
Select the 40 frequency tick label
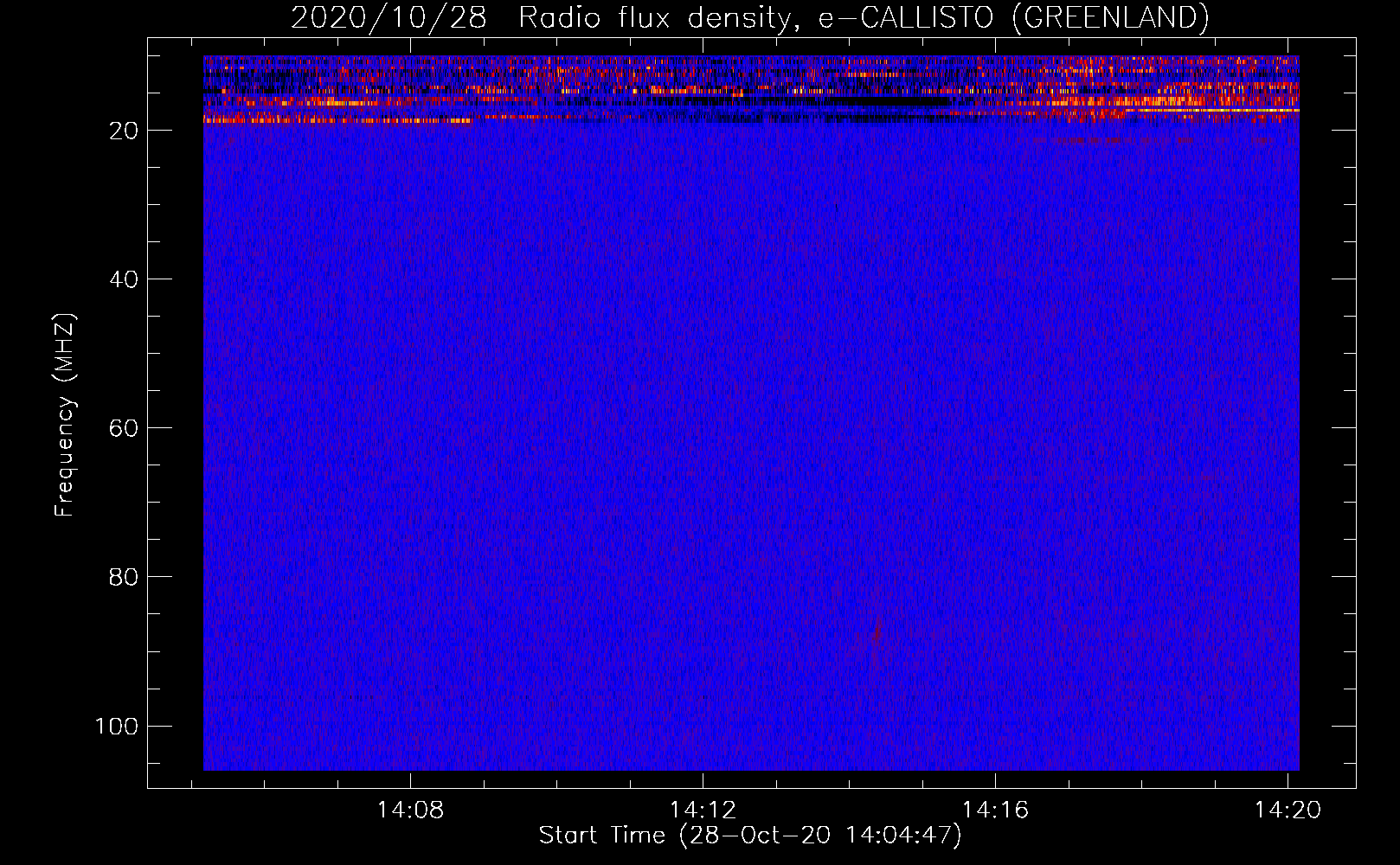coord(124,279)
